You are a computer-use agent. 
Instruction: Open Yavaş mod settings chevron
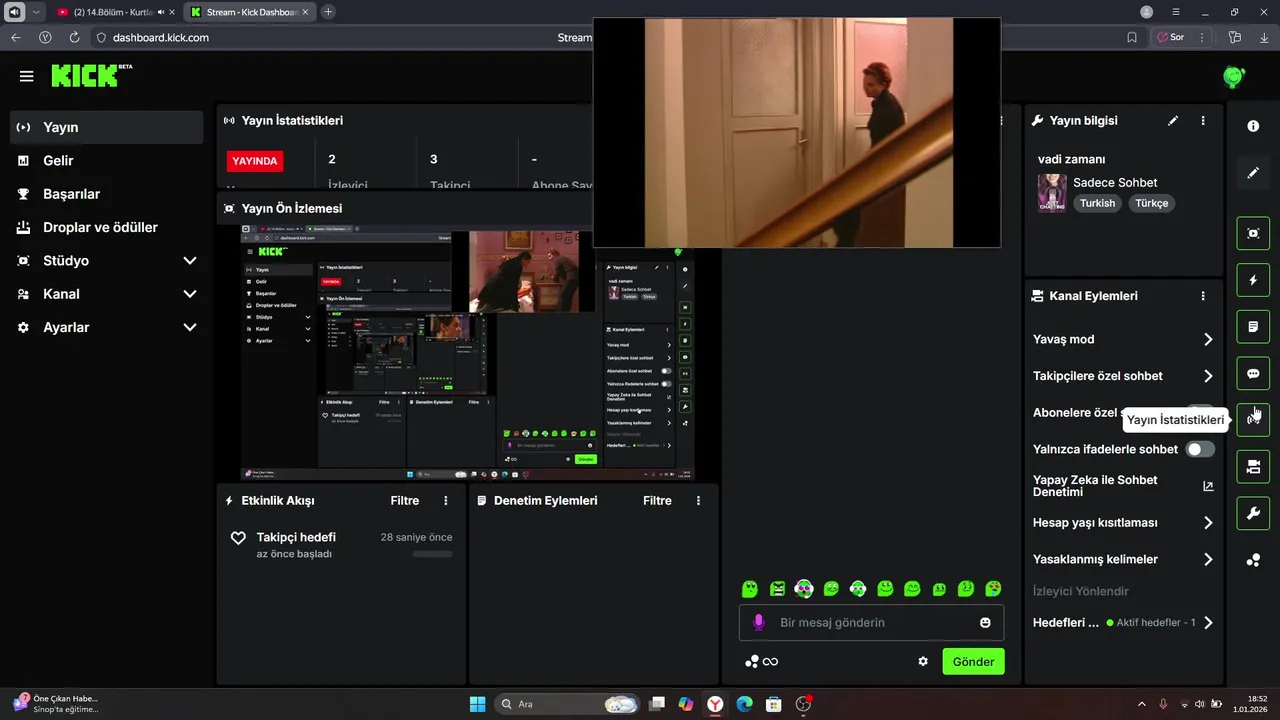point(1208,339)
